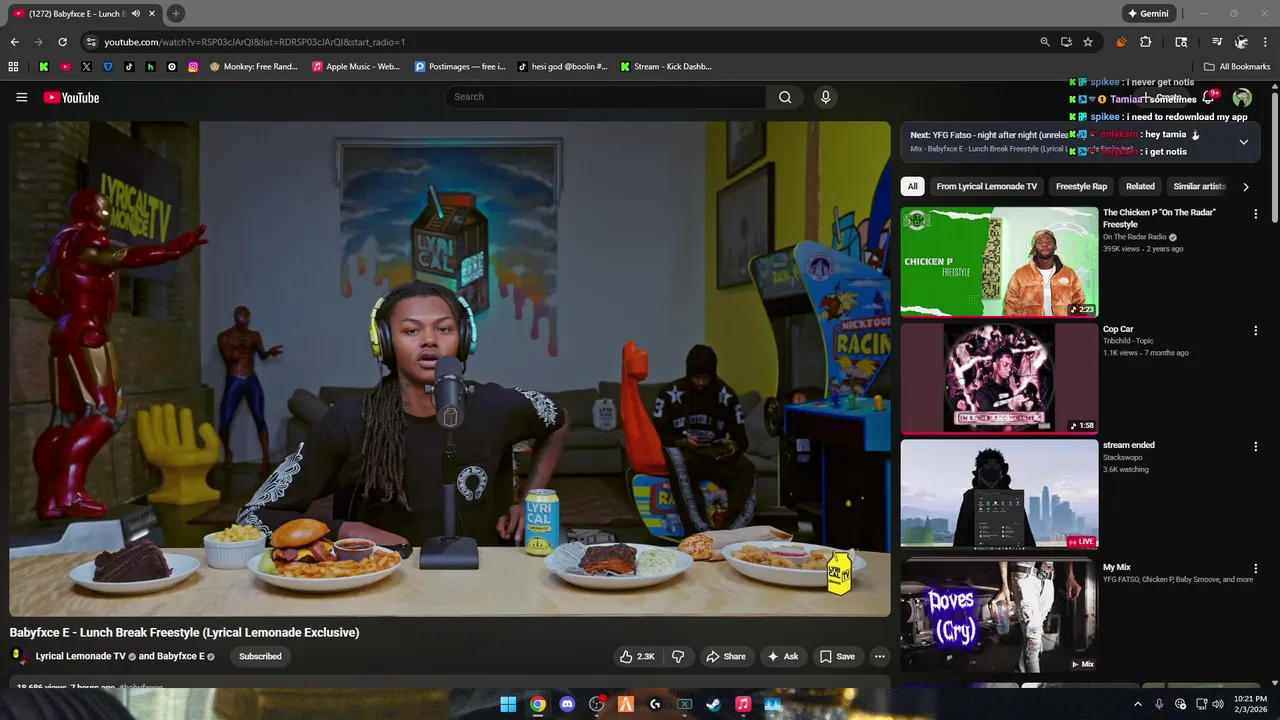
Task: Open the Kick bookmark icon
Action: point(44,67)
